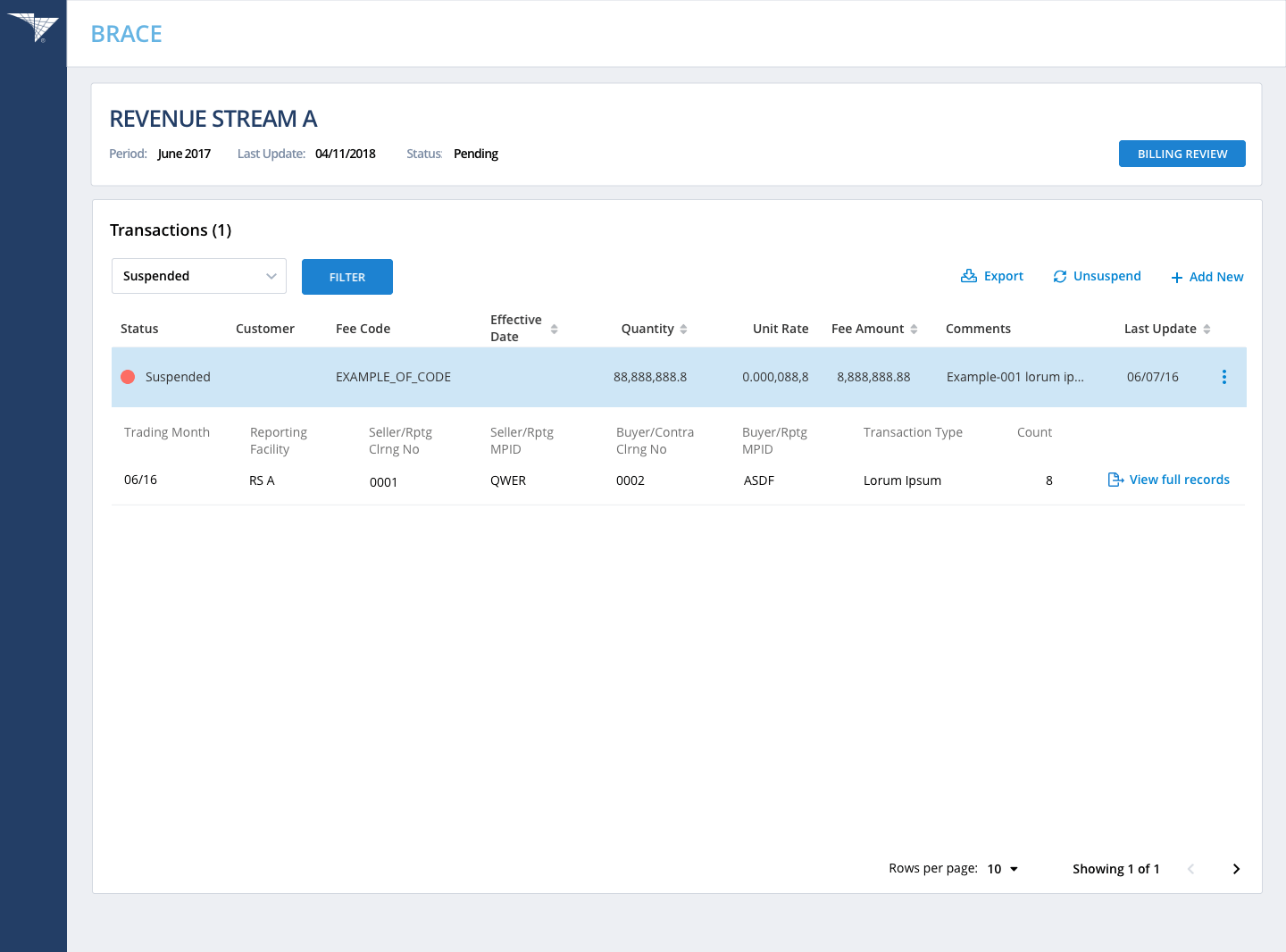Click the Transaction Type detail label

point(913,432)
